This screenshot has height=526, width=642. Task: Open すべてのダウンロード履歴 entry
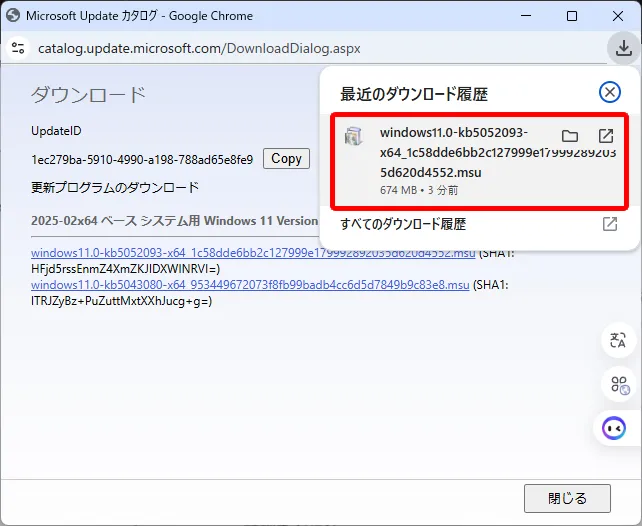pos(479,224)
